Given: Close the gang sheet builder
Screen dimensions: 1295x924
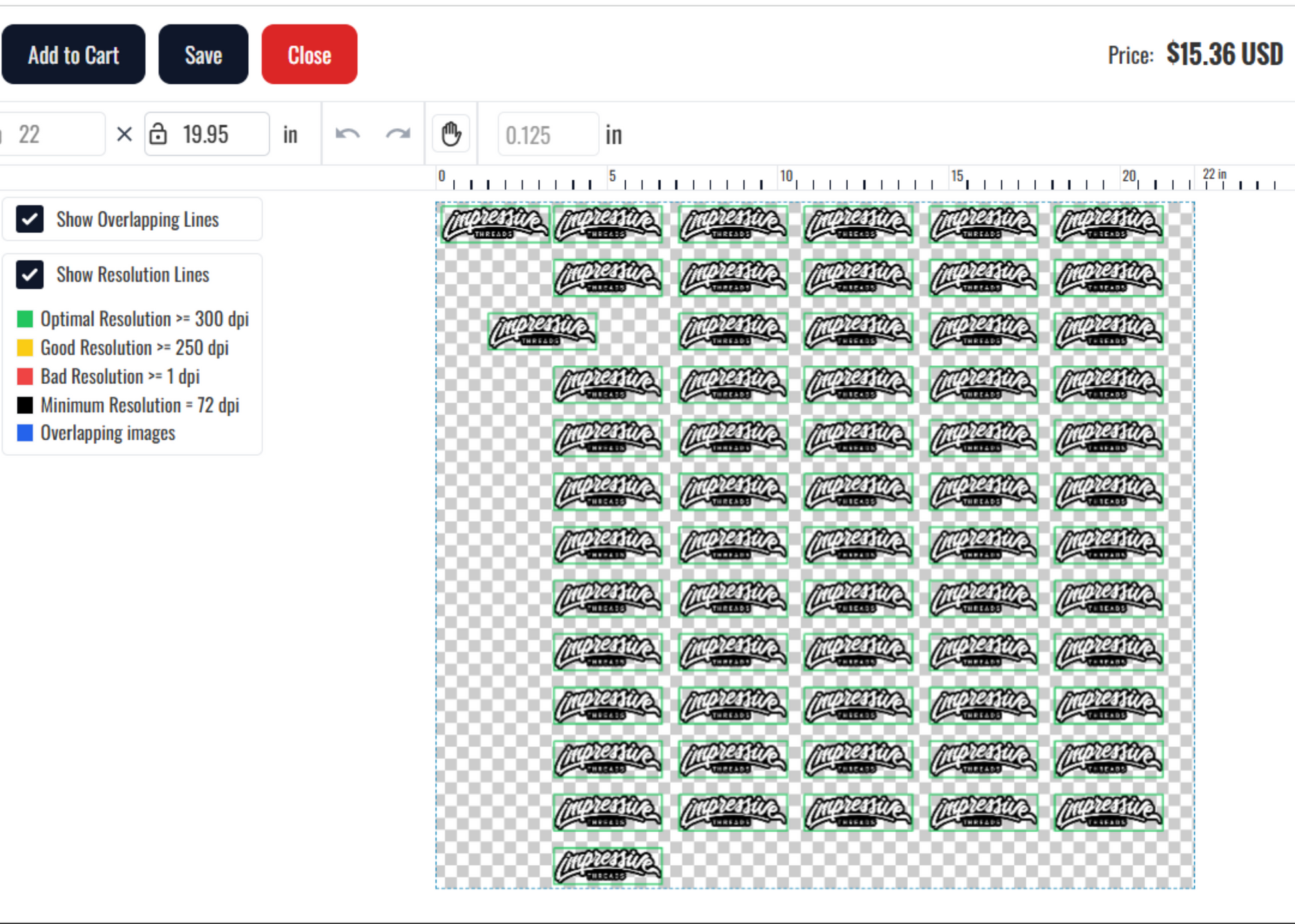Looking at the screenshot, I should 309,55.
